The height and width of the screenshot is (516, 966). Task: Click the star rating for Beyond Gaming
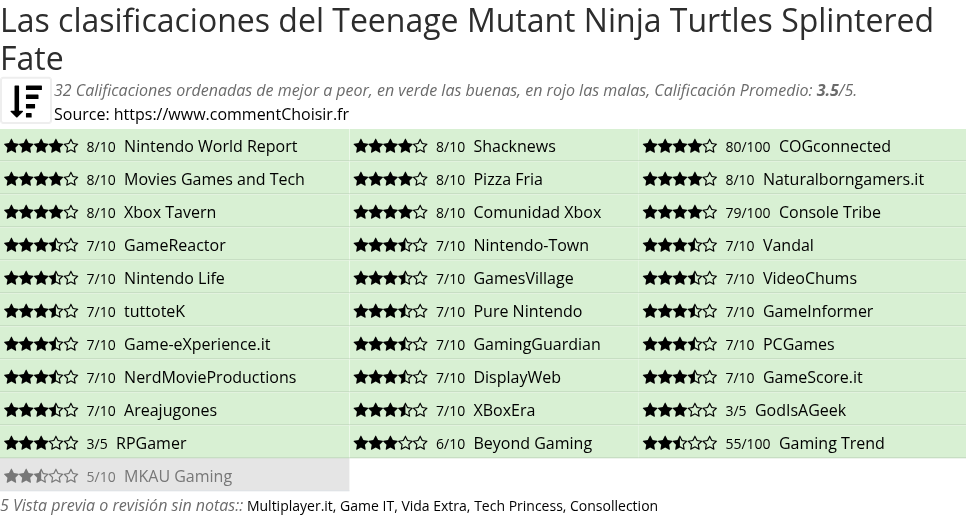[390, 443]
